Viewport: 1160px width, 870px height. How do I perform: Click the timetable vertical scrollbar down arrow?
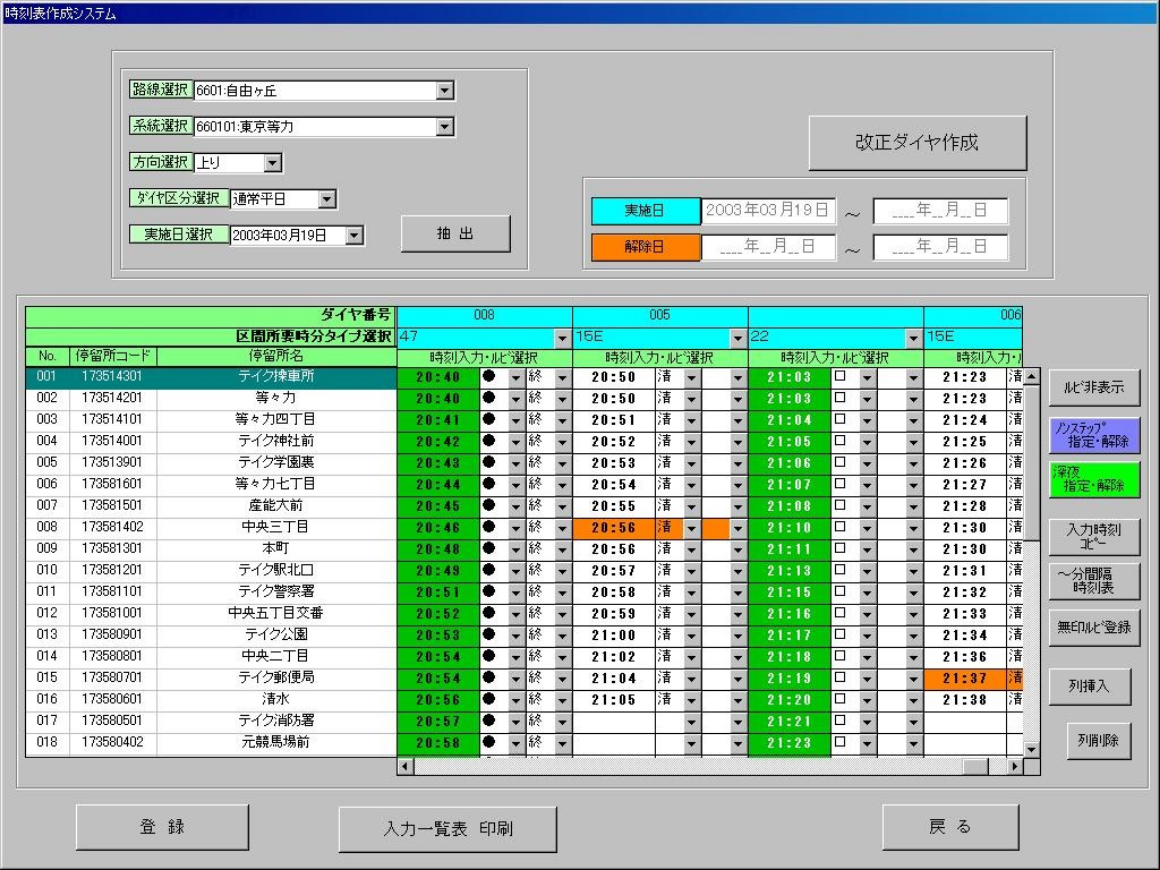click(x=1031, y=749)
